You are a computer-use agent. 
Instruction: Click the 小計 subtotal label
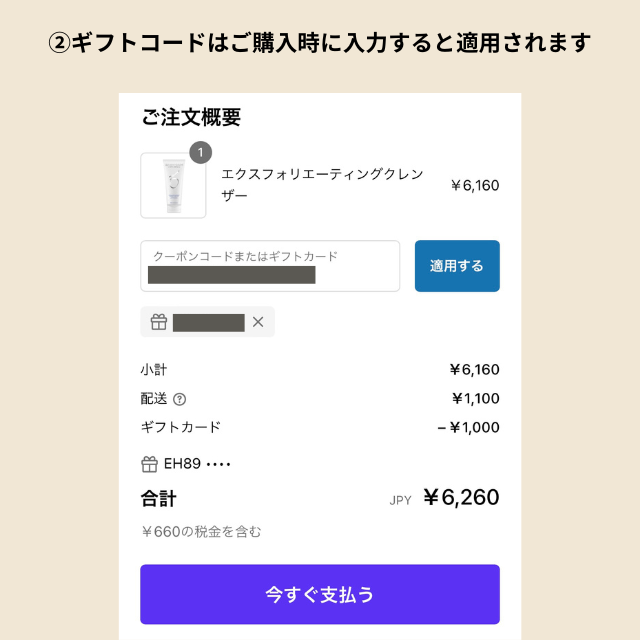154,370
